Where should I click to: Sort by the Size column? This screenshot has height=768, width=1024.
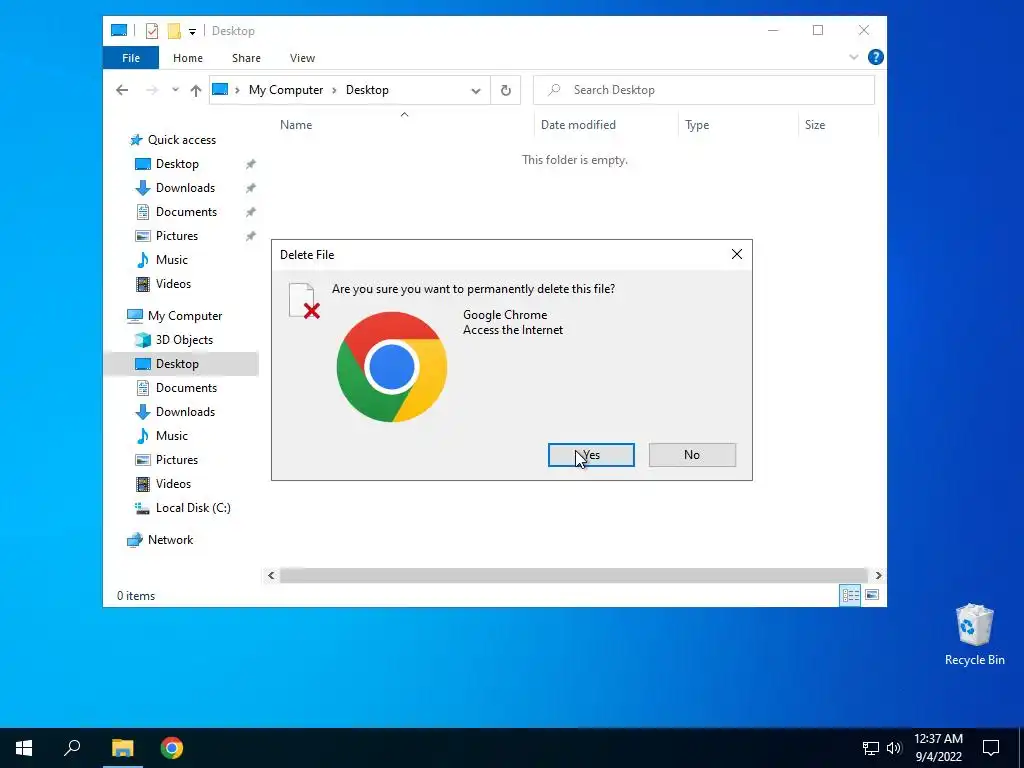click(814, 125)
